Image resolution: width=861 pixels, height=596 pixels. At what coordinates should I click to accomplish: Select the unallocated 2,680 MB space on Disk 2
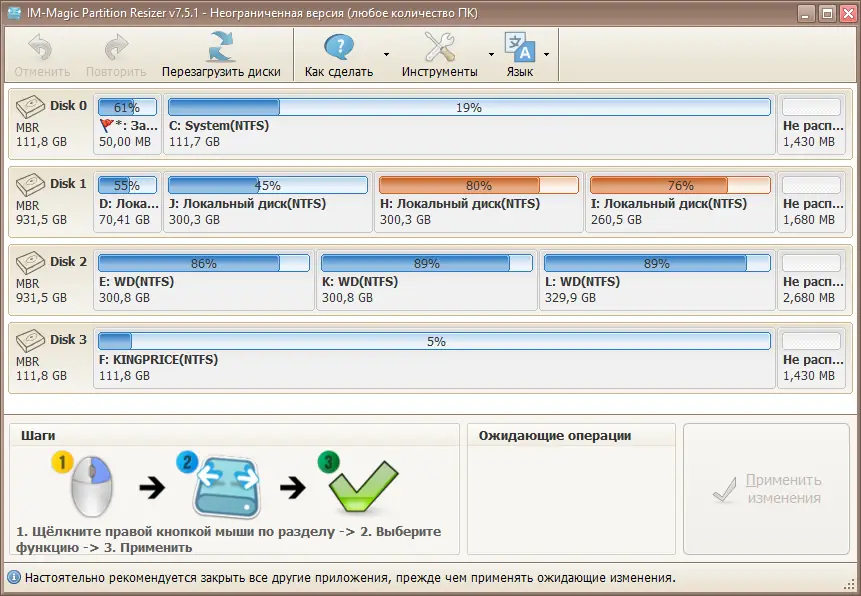[811, 280]
